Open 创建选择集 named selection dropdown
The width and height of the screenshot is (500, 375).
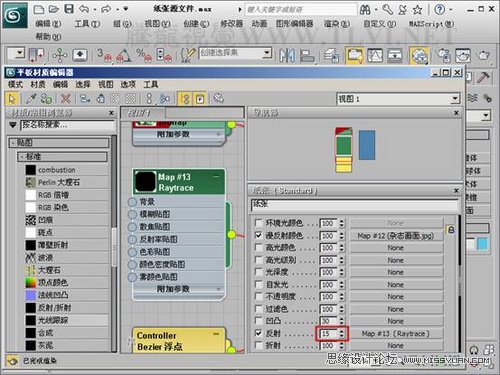266,53
